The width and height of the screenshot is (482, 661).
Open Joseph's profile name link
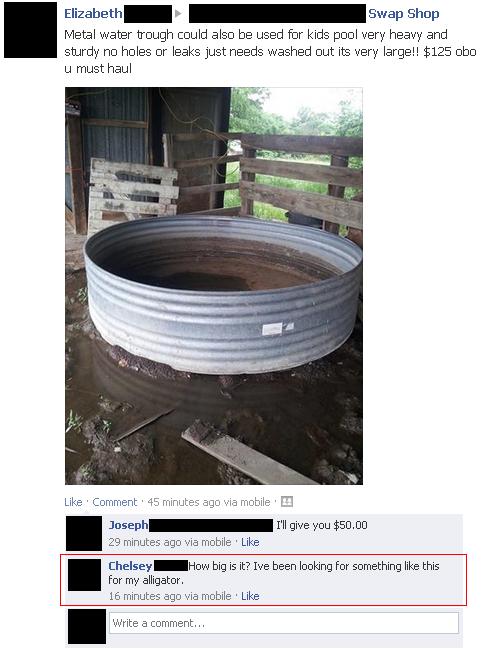[128, 525]
